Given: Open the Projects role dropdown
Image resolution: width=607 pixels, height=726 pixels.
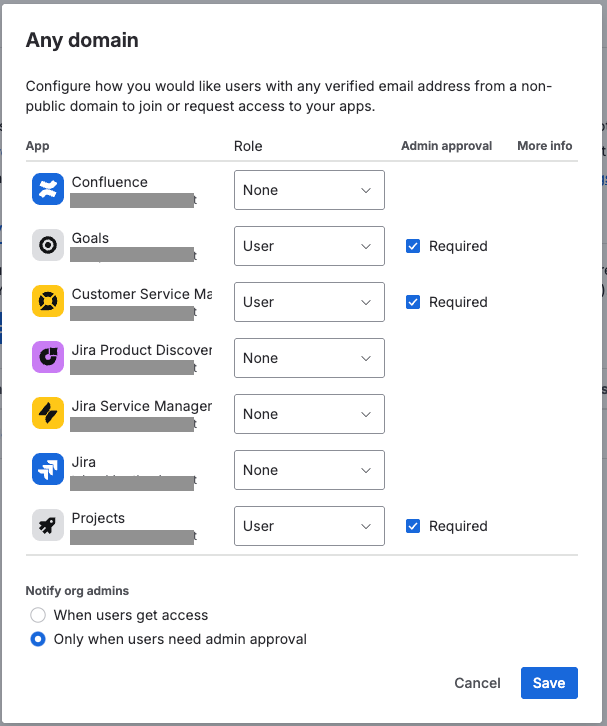Looking at the screenshot, I should [309, 526].
